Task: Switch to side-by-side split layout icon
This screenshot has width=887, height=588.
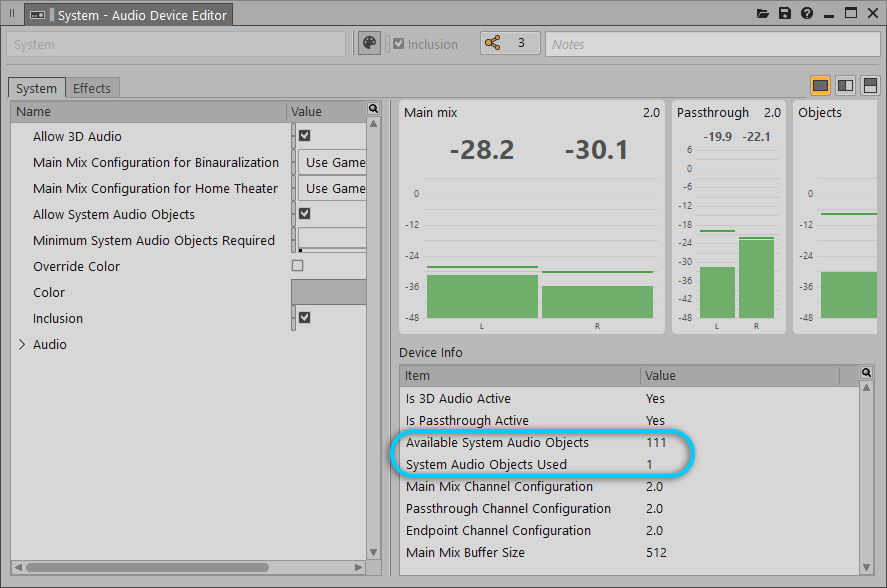Action: point(845,86)
